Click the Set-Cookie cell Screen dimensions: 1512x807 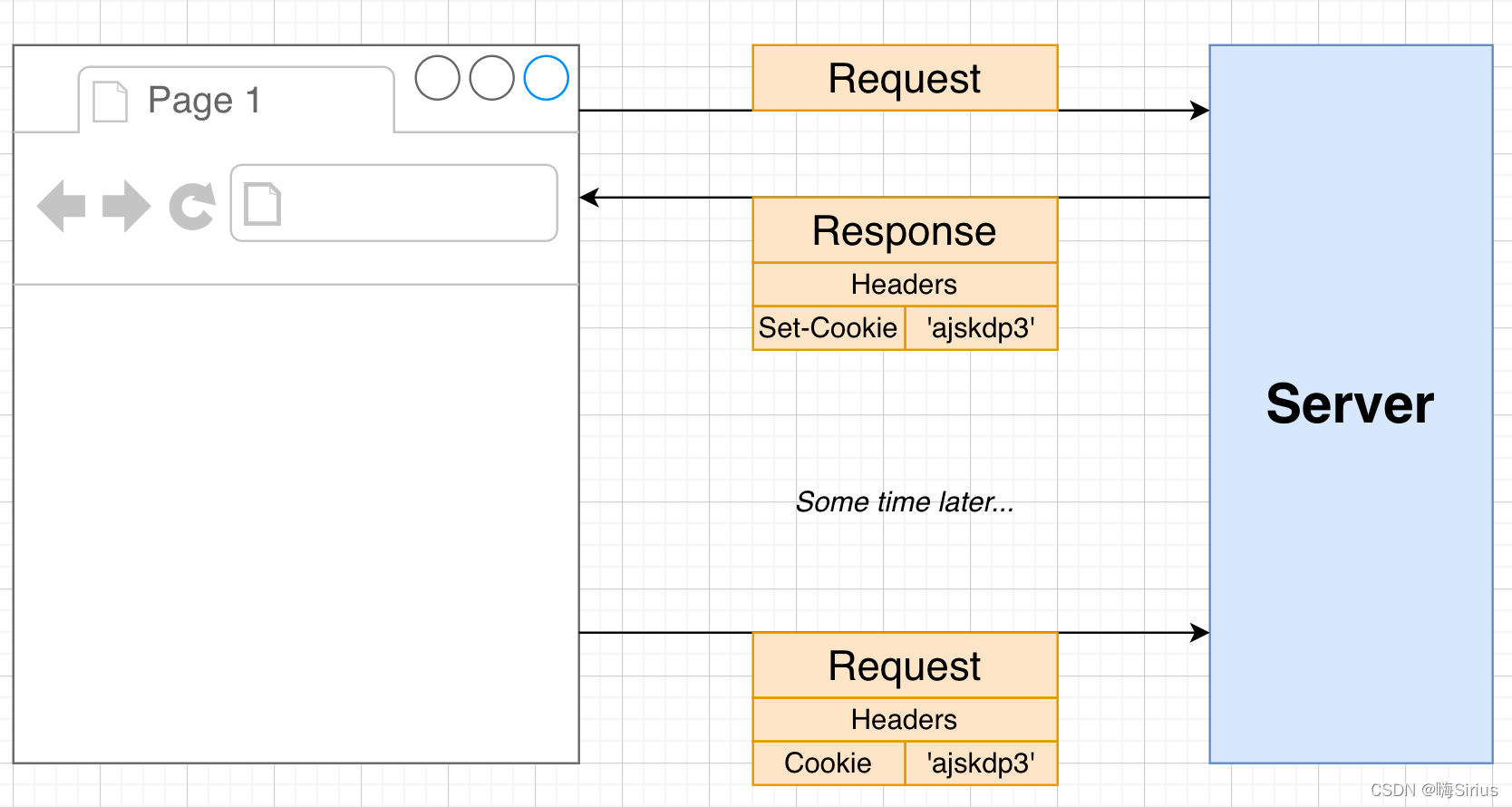(x=829, y=328)
